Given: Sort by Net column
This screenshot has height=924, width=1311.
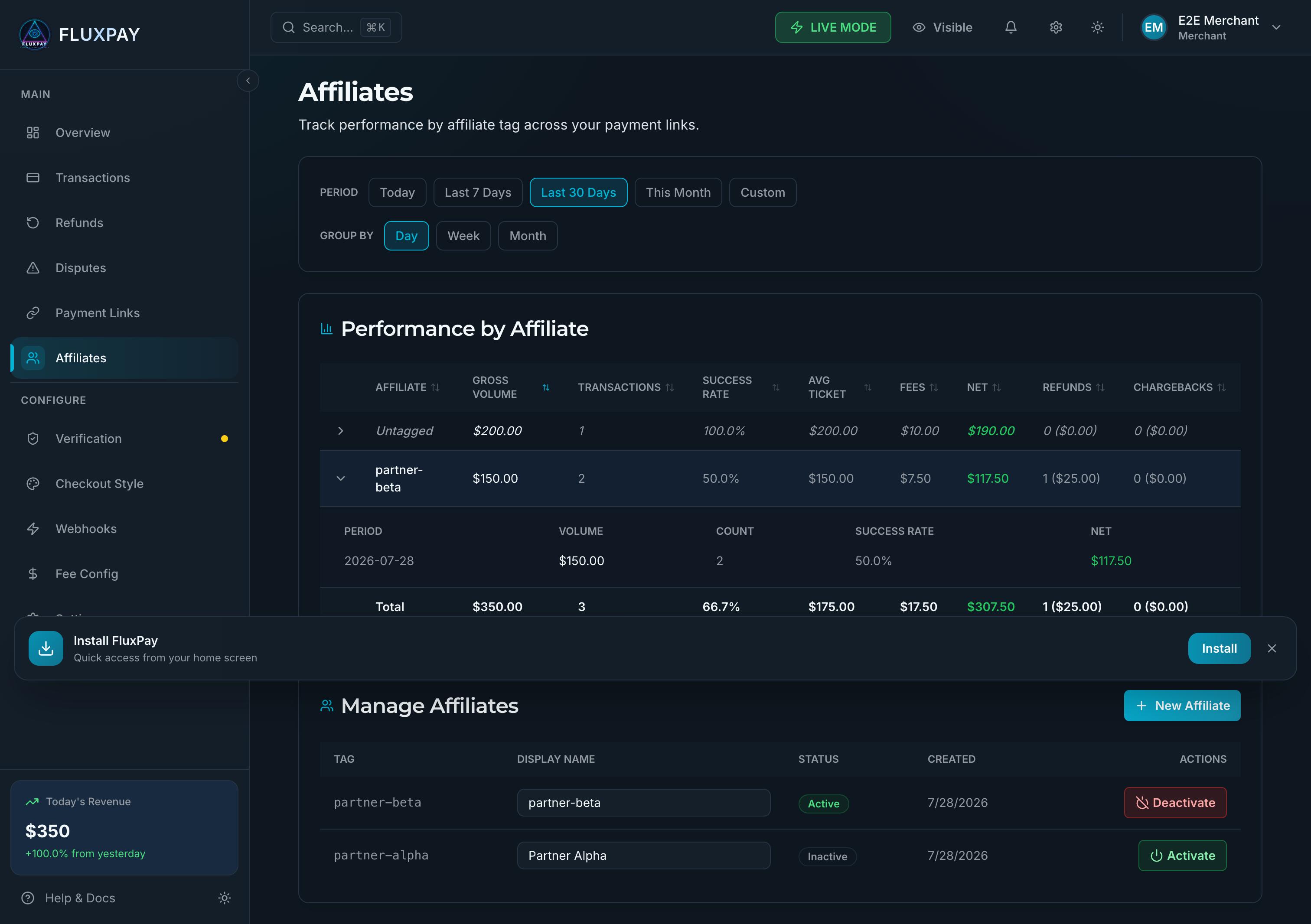Looking at the screenshot, I should 984,387.
